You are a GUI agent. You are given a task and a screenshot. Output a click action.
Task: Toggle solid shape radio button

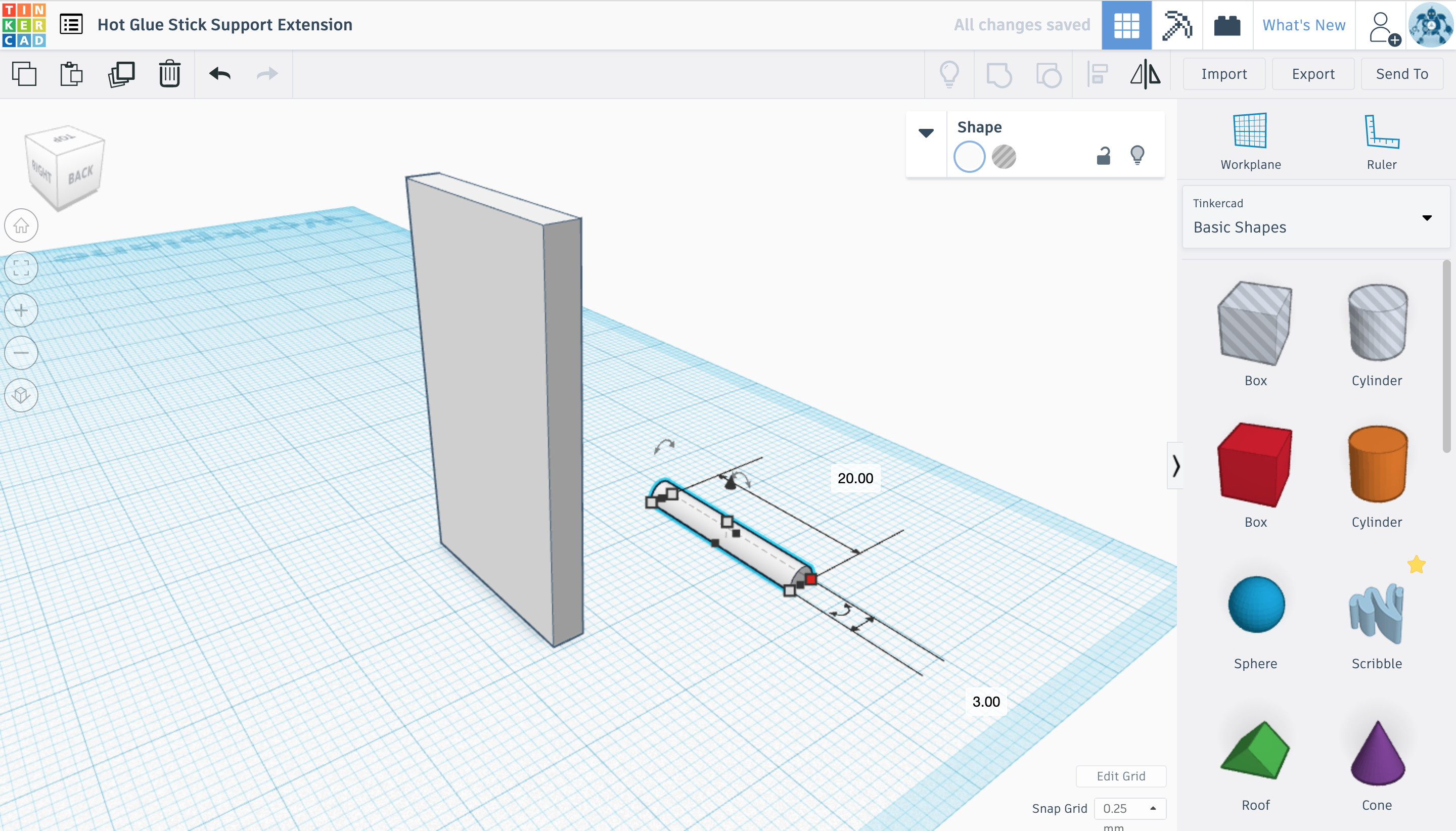(x=969, y=155)
